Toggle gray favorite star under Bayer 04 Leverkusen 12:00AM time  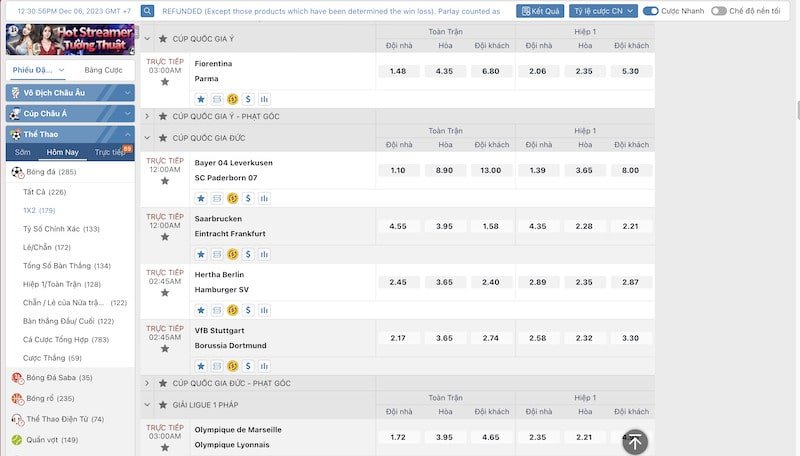click(165, 181)
